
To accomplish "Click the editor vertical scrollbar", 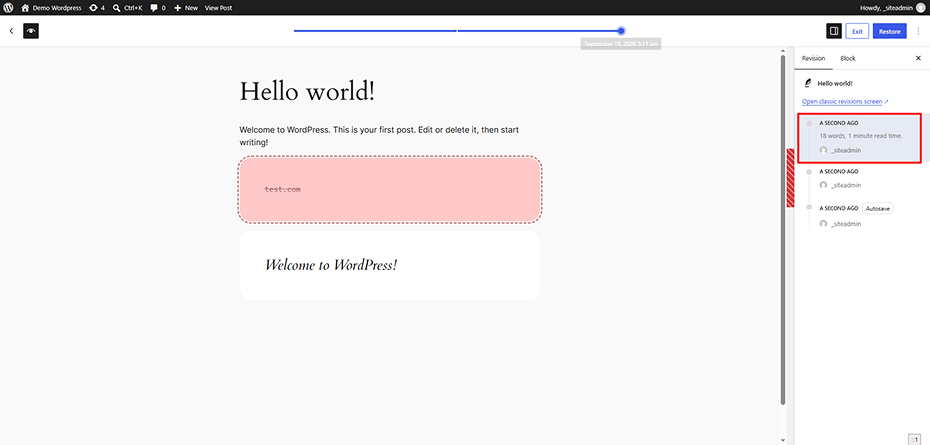I will point(782,230).
